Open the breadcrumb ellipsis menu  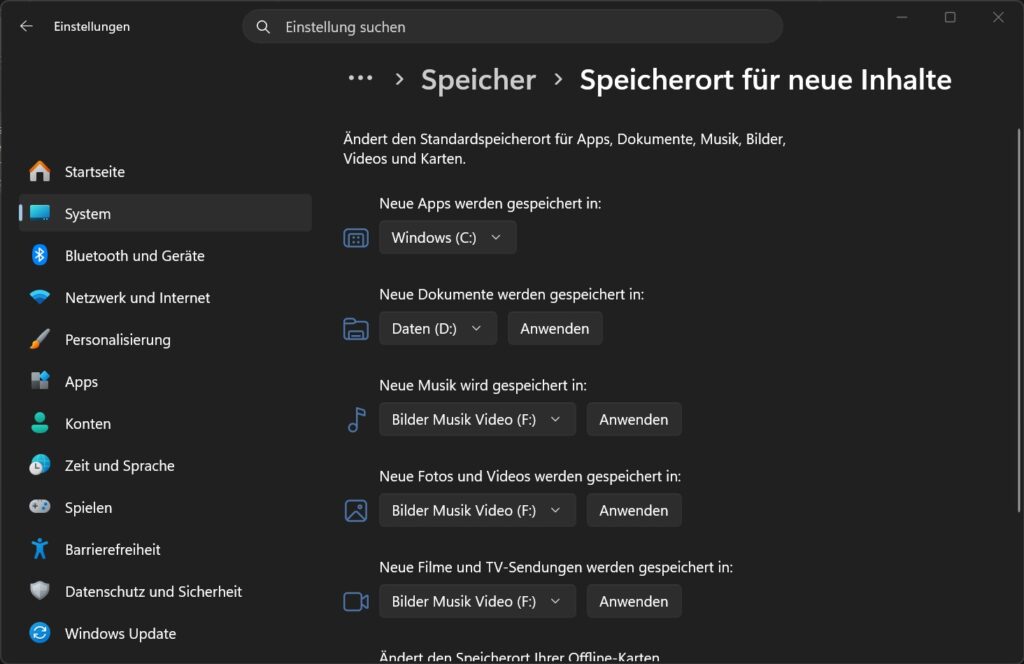coord(360,78)
